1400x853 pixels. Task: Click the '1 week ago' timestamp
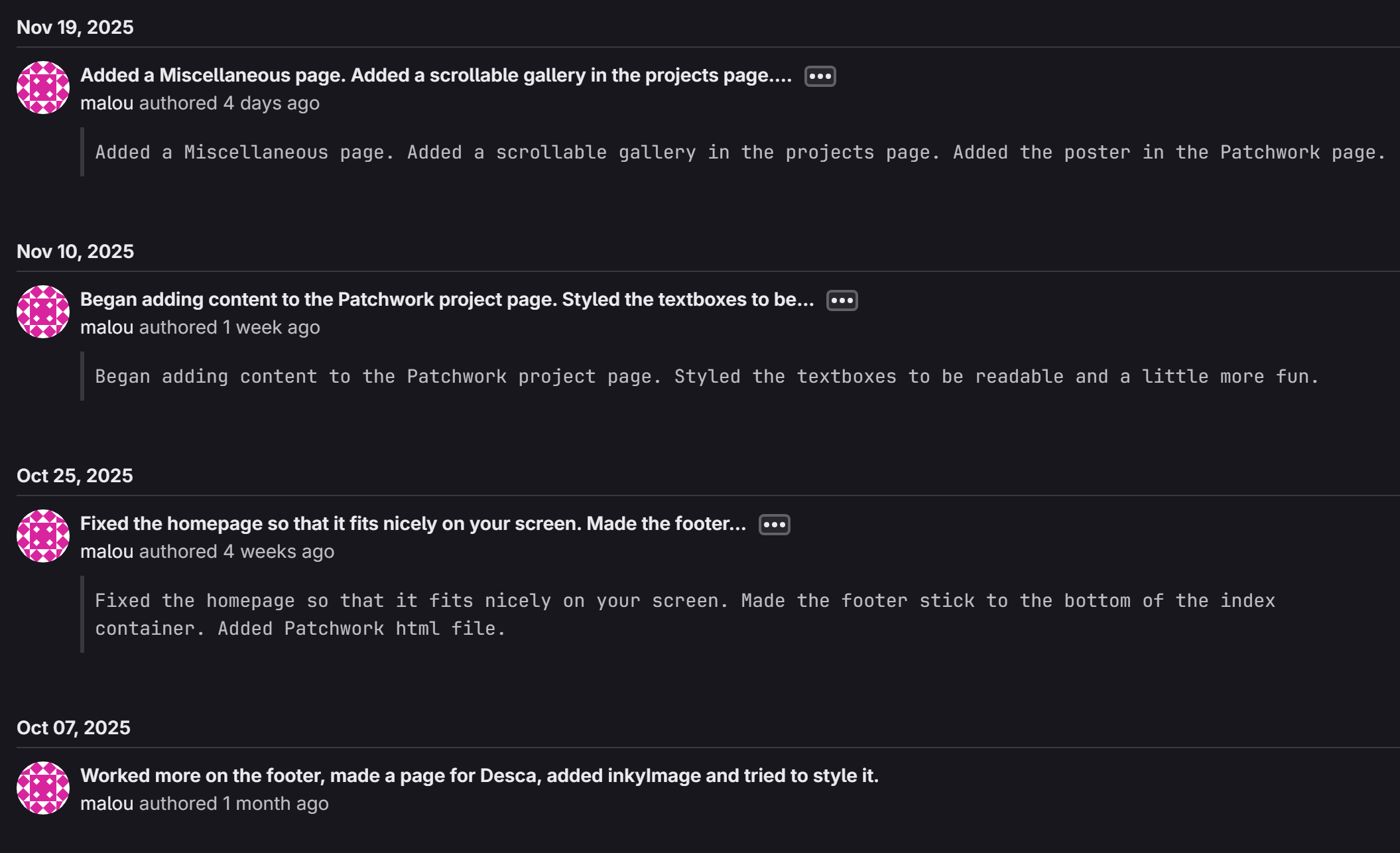point(271,328)
